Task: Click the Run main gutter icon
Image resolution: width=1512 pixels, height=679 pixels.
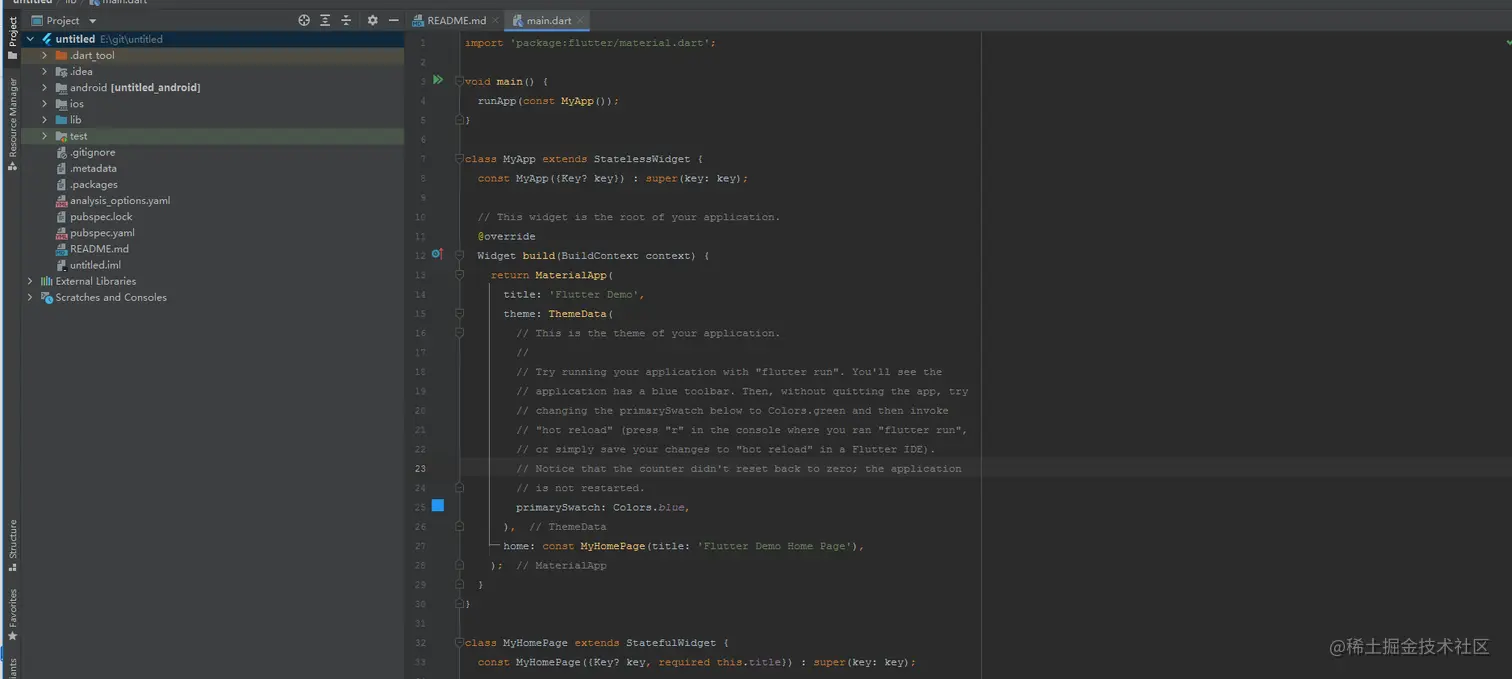Action: click(x=437, y=80)
